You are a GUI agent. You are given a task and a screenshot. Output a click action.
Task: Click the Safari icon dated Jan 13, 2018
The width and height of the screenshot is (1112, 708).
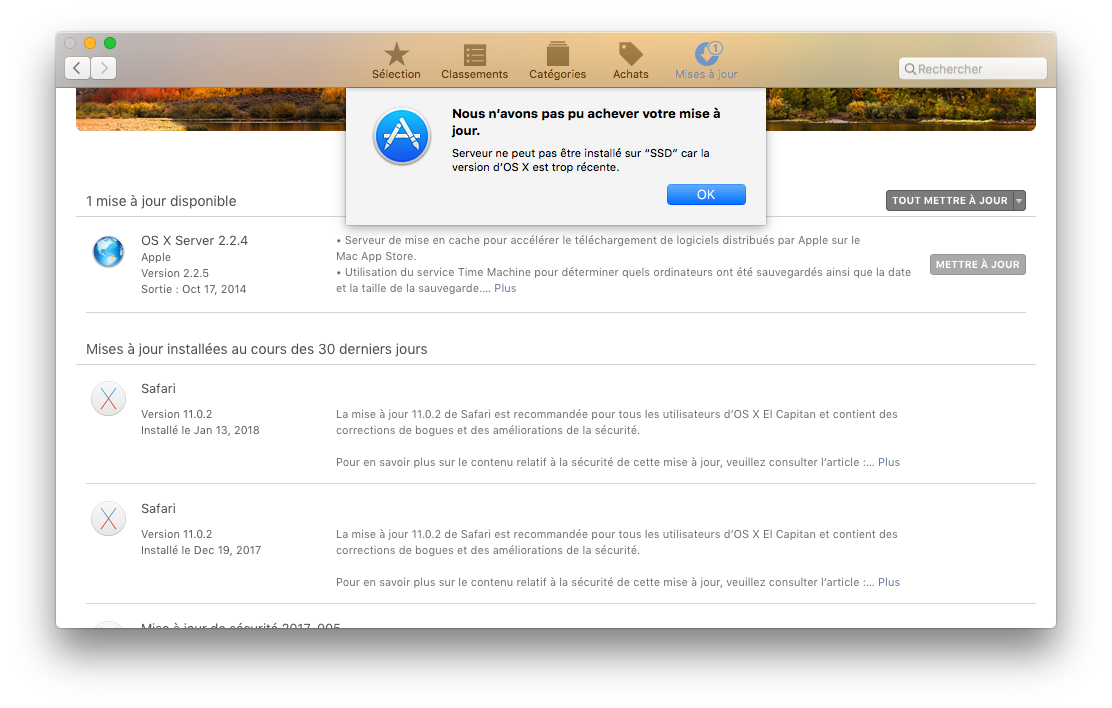[x=109, y=399]
